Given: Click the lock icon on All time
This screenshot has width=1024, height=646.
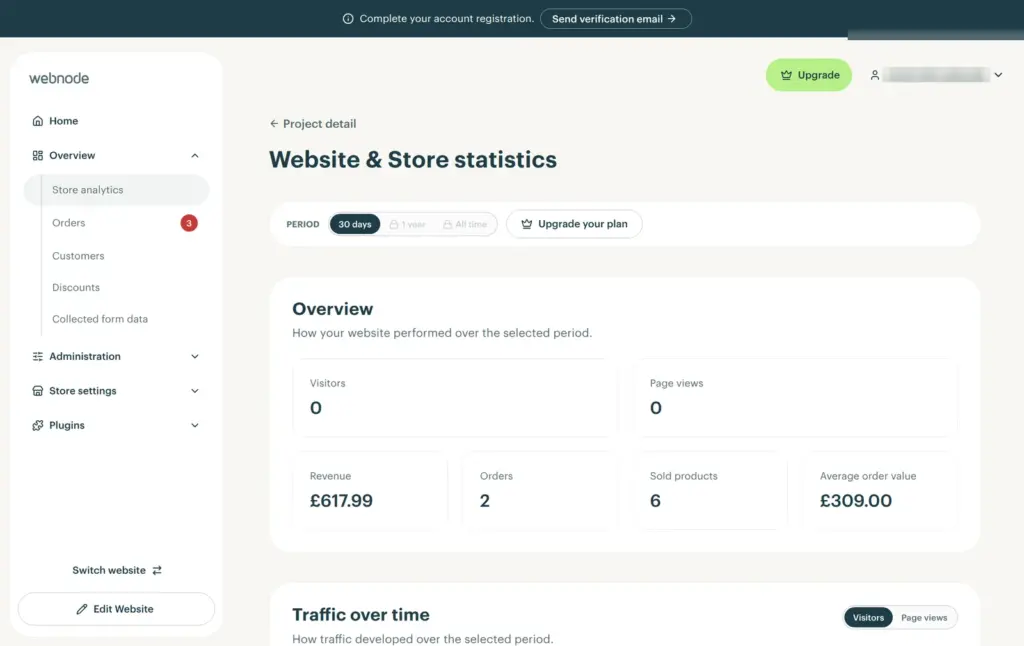Looking at the screenshot, I should point(447,224).
